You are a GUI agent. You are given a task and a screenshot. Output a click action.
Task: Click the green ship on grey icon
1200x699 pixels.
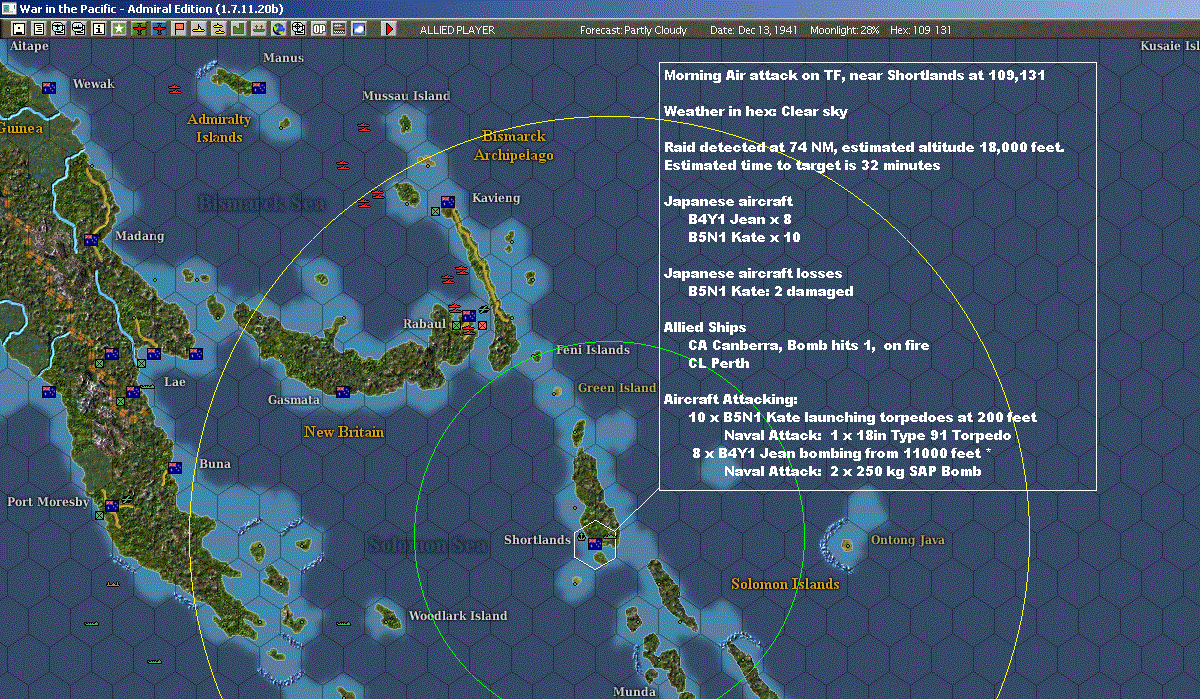(258, 29)
